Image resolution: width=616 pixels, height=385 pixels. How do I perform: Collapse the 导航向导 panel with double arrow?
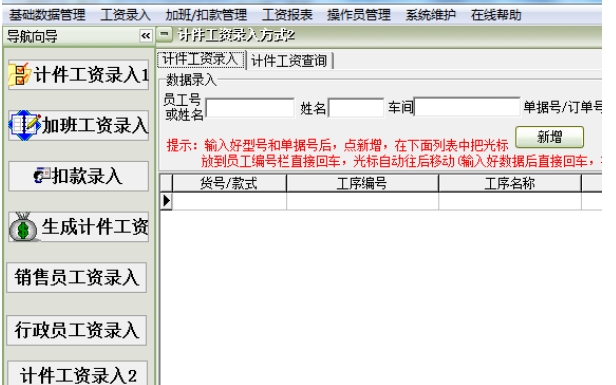point(145,36)
